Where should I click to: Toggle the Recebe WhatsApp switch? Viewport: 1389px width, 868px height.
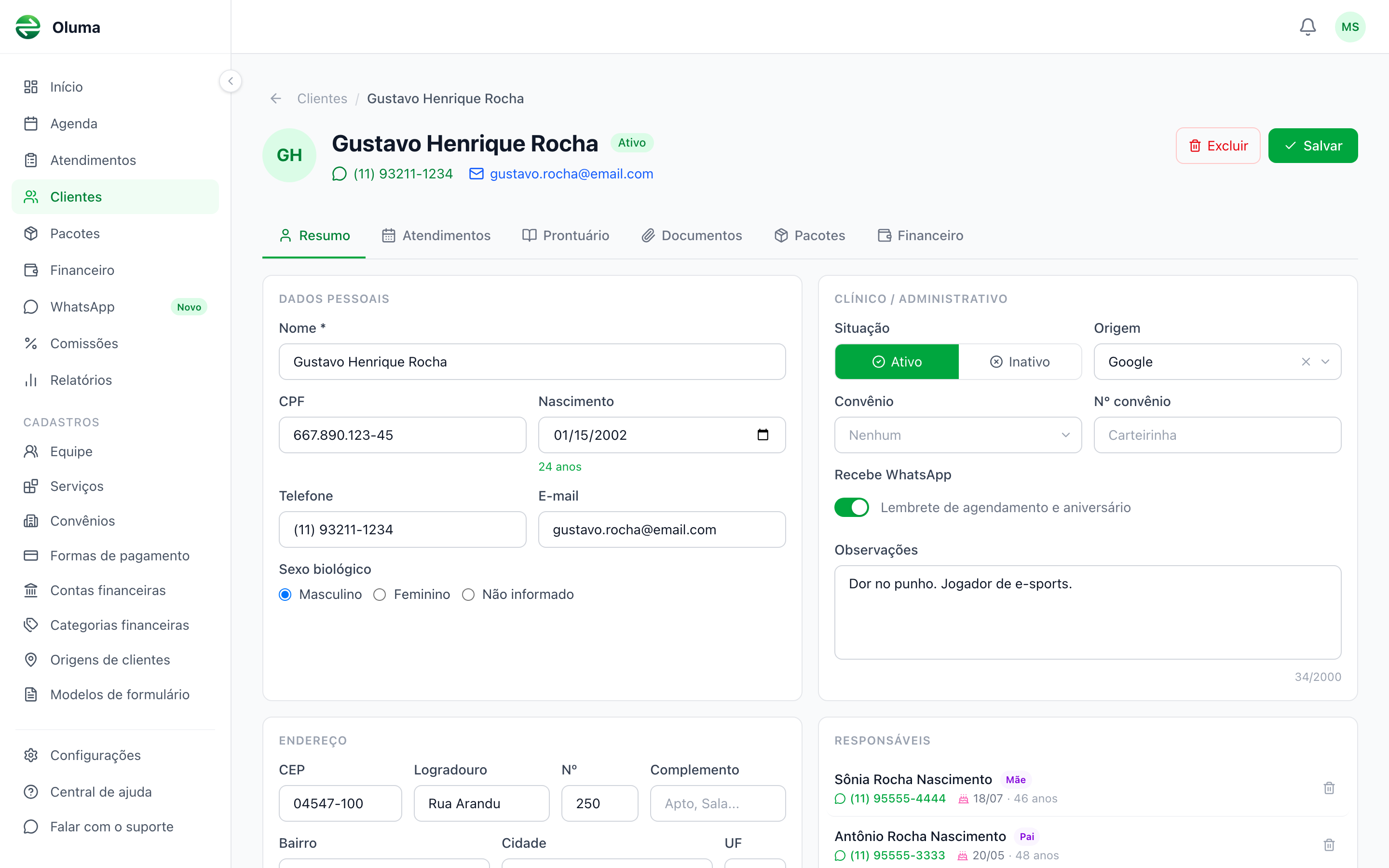click(x=852, y=507)
